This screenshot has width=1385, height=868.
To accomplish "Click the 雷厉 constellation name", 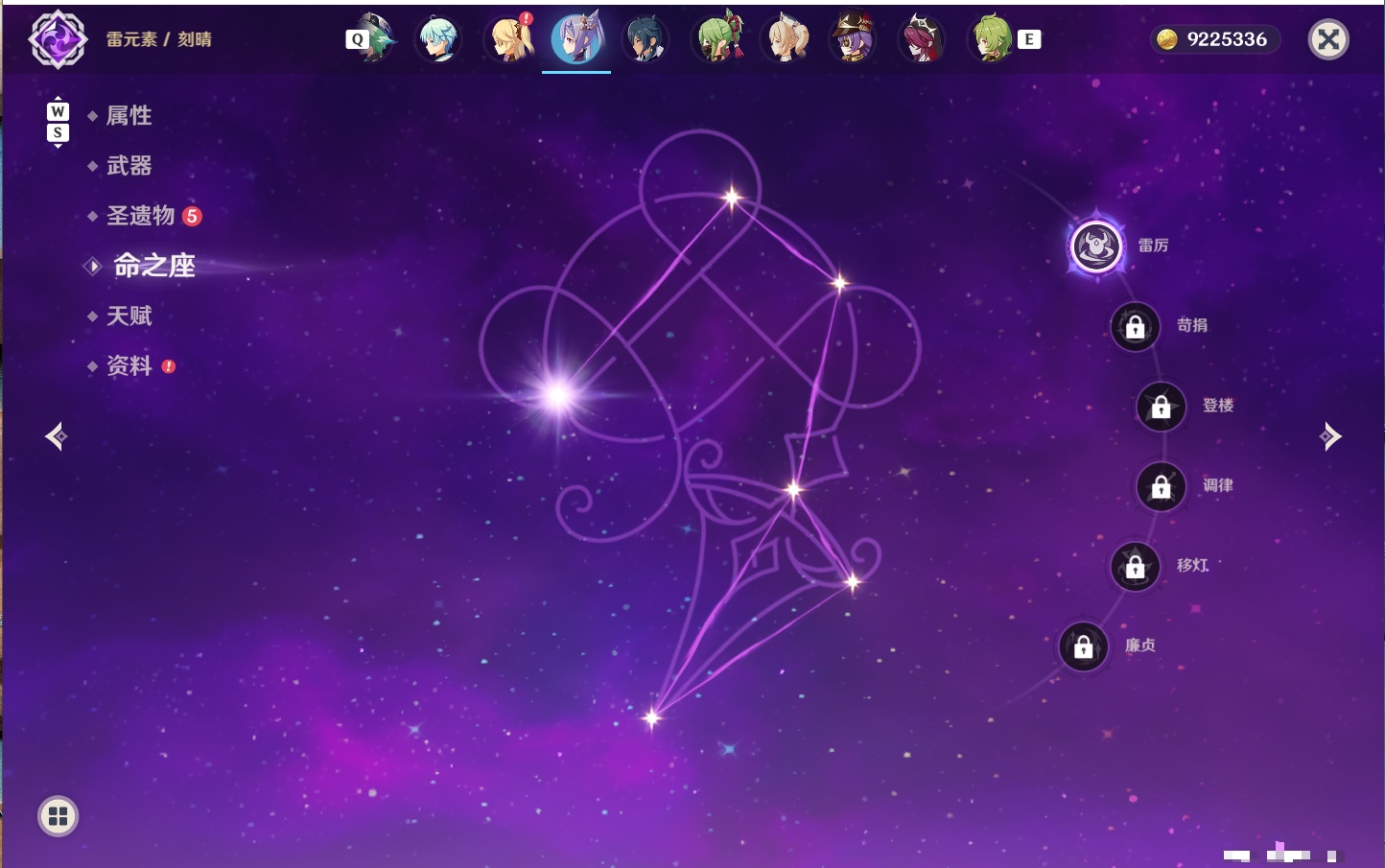I will pyautogui.click(x=1153, y=246).
